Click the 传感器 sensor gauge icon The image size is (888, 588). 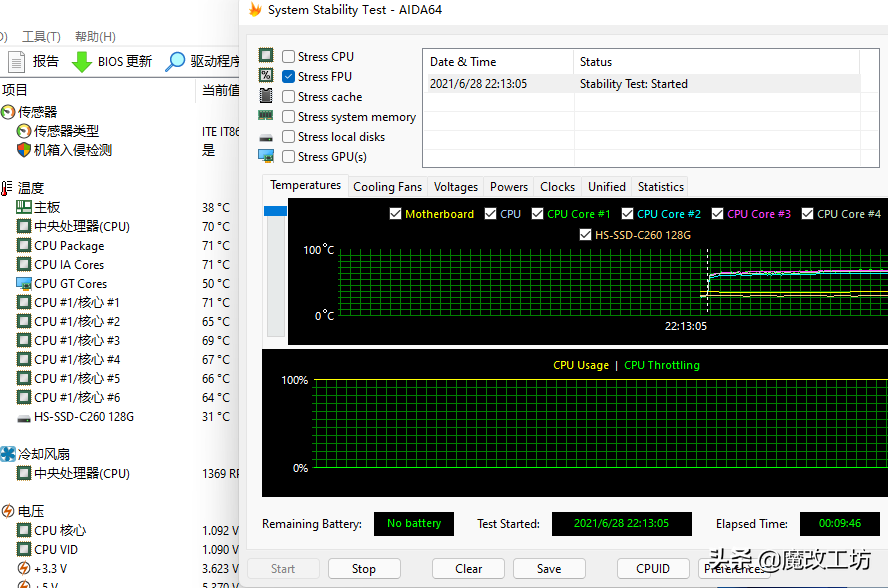pos(8,112)
